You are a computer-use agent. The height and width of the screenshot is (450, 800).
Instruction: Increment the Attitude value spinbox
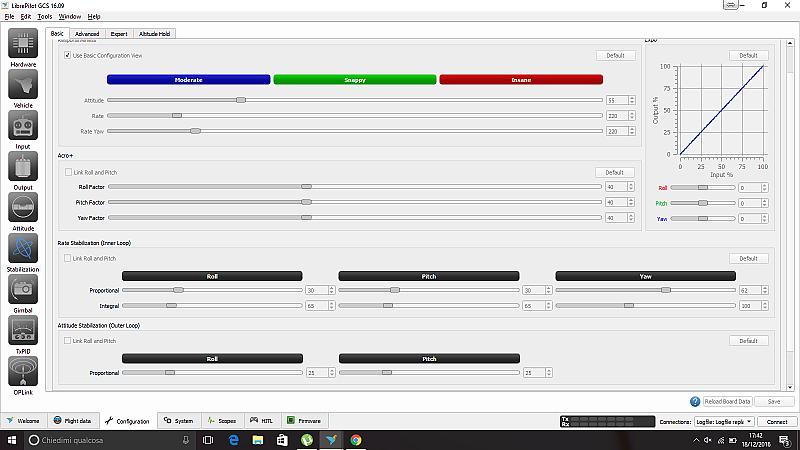pyautogui.click(x=631, y=98)
